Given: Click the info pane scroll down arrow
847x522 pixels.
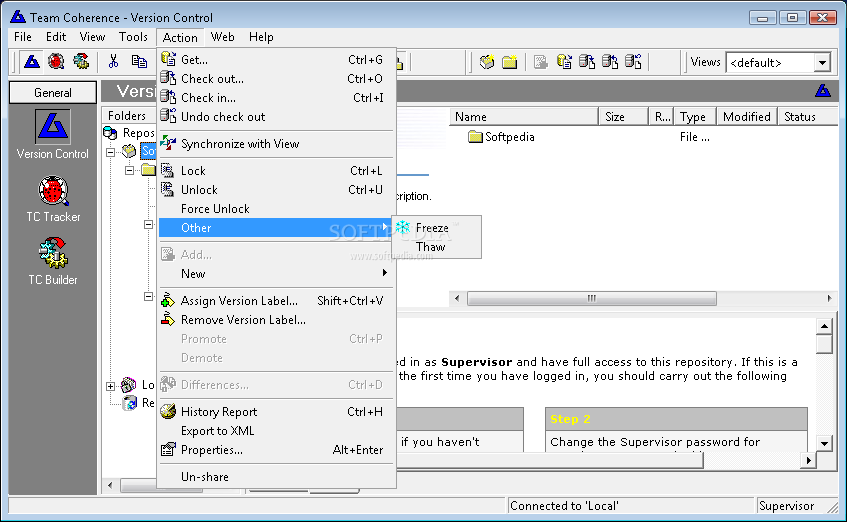Looking at the screenshot, I should coord(824,444).
